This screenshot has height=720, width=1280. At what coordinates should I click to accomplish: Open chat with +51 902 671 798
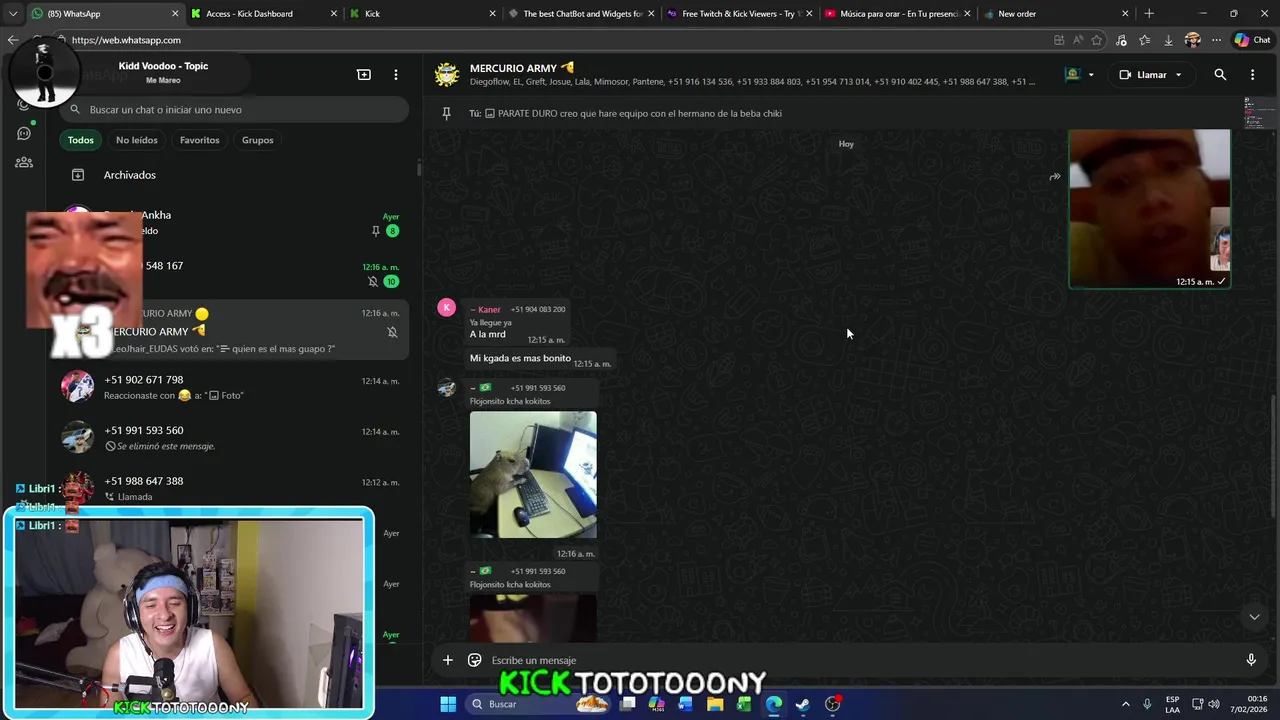tap(234, 387)
